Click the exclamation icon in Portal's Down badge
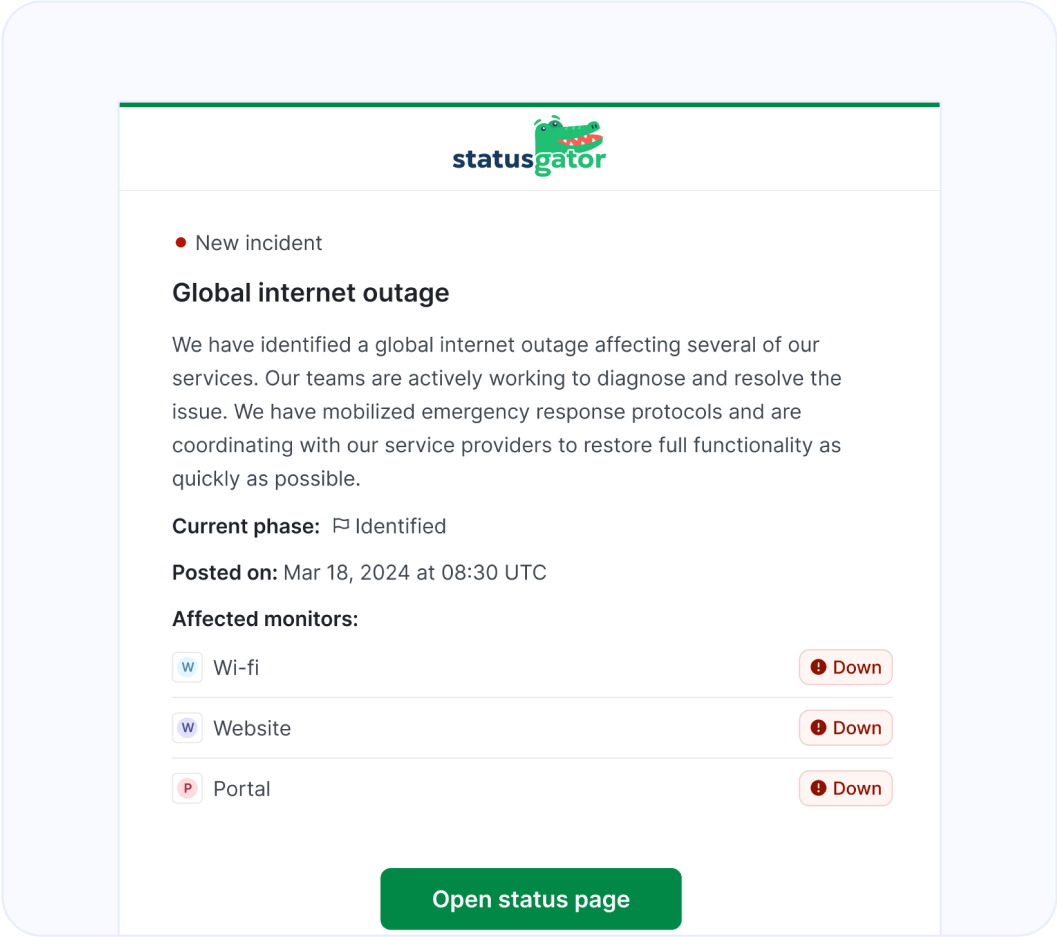The image size is (1057, 937). tap(817, 788)
